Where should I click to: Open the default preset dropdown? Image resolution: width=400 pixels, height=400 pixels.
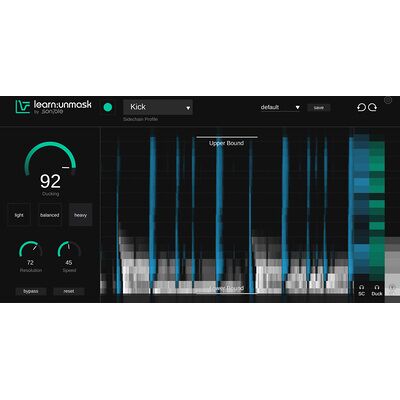tap(280, 107)
